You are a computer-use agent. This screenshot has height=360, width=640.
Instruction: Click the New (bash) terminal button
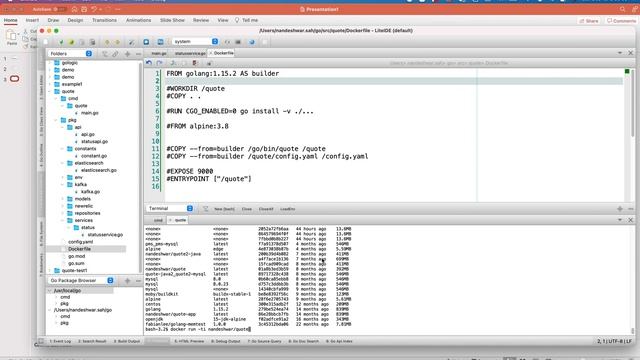[224, 209]
